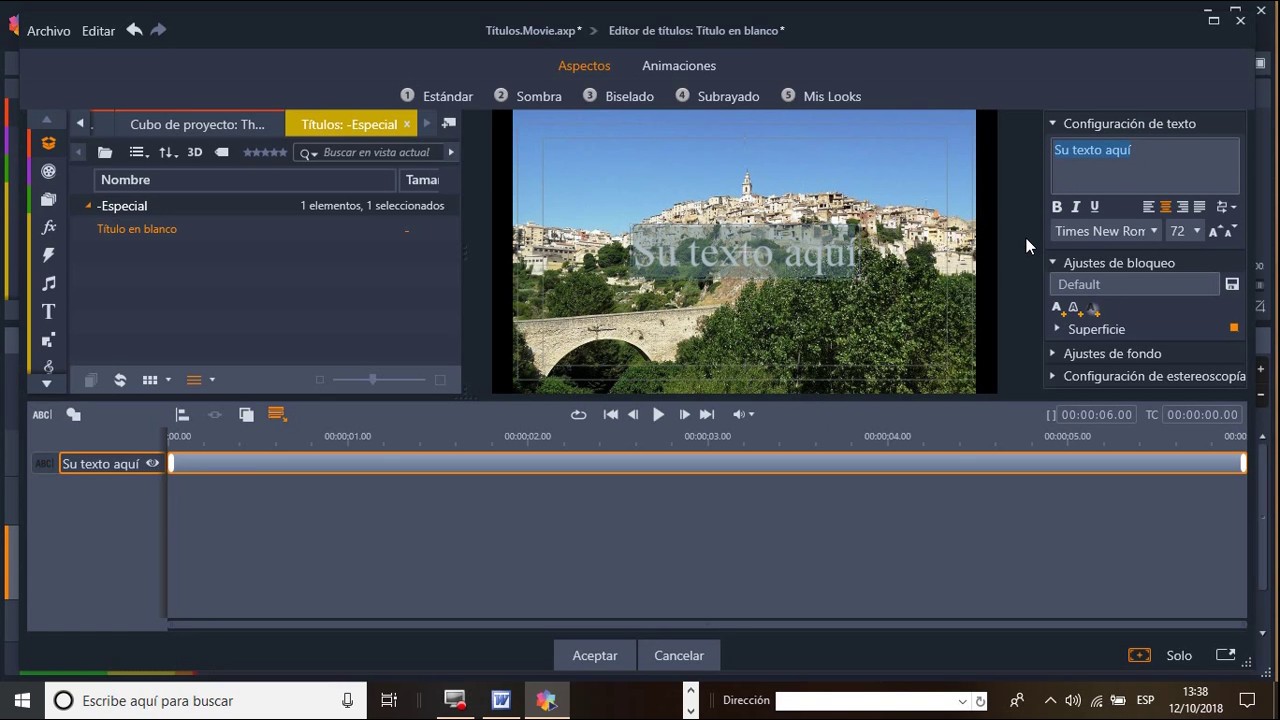
Task: Open the library list view options dropdown
Action: tap(139, 152)
